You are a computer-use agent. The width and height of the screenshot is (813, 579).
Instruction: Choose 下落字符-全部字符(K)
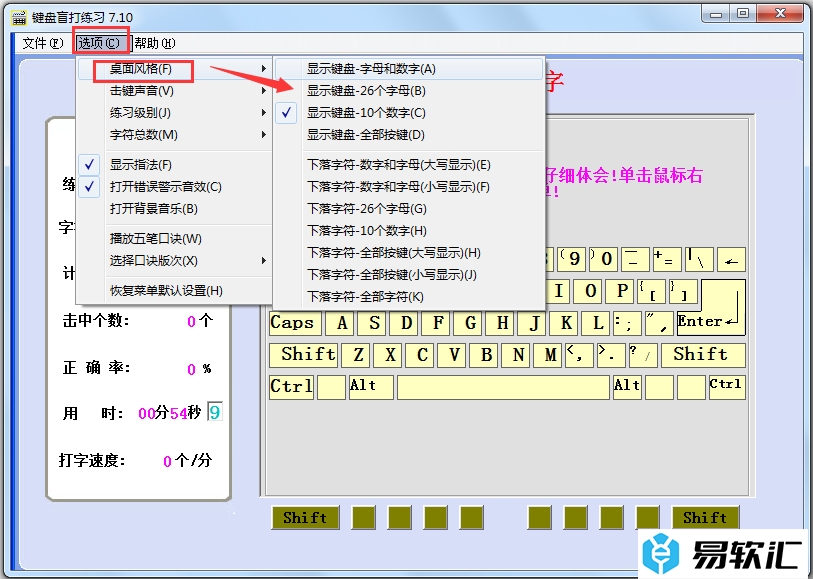[409, 296]
